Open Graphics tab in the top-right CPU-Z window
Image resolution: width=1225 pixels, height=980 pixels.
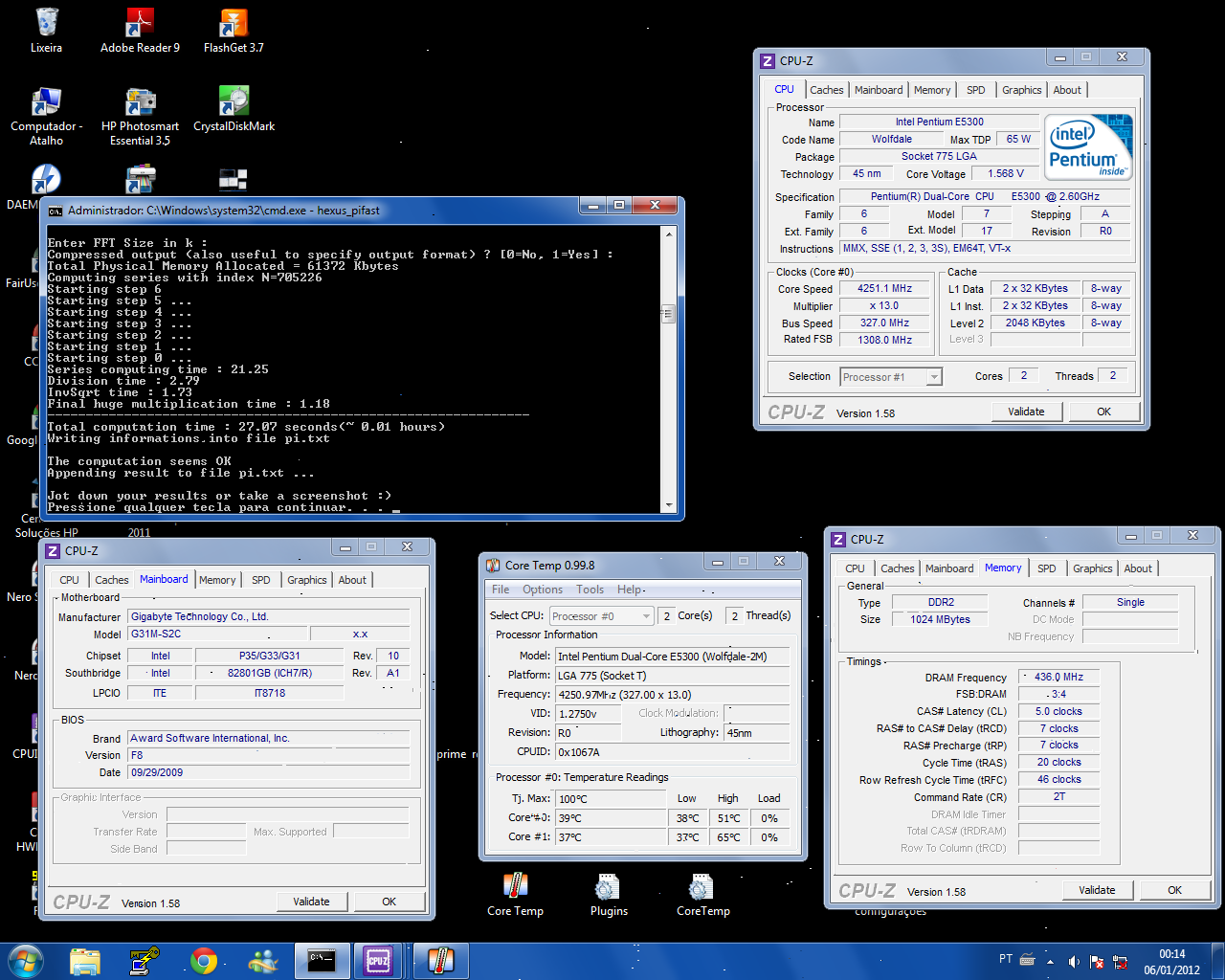coord(1021,90)
